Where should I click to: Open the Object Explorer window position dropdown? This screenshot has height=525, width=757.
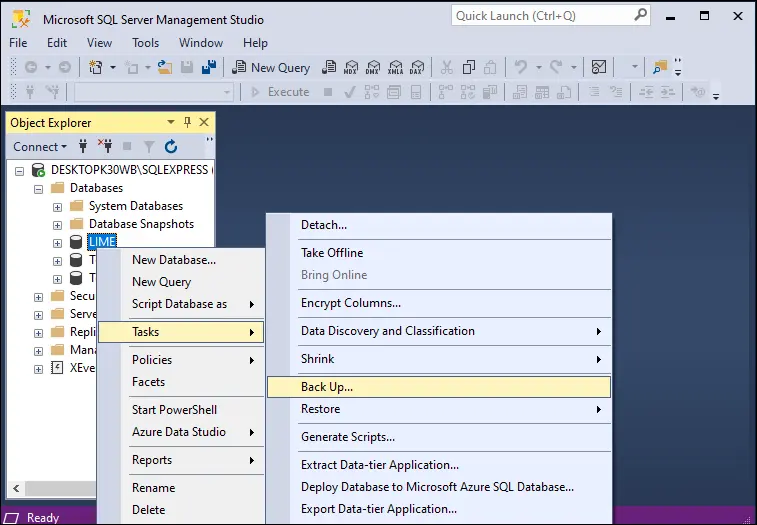(170, 123)
